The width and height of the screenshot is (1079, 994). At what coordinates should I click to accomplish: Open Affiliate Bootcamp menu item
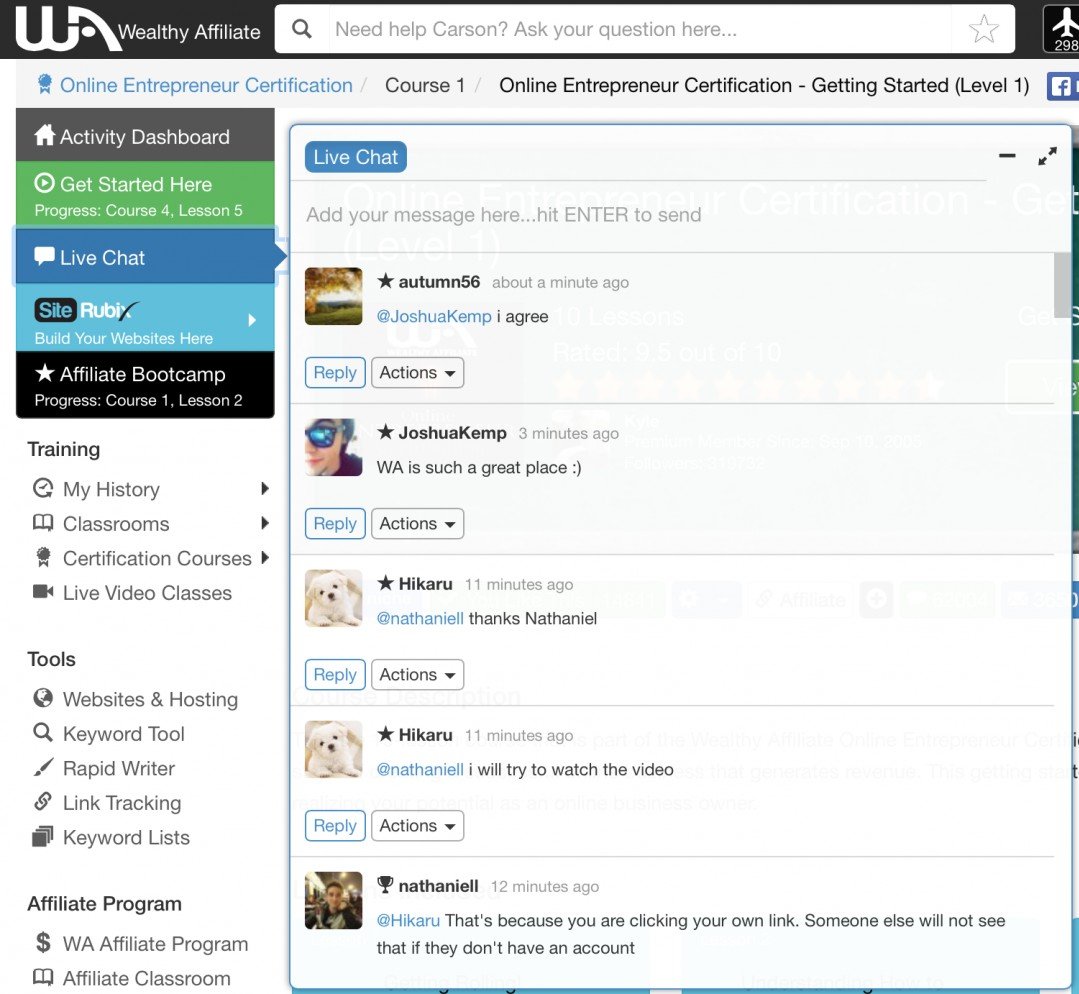coord(145,385)
